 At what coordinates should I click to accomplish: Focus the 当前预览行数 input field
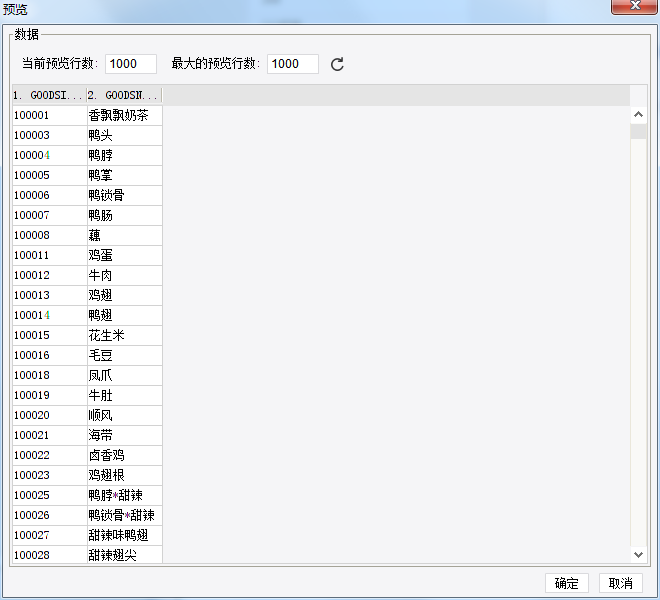pos(131,64)
